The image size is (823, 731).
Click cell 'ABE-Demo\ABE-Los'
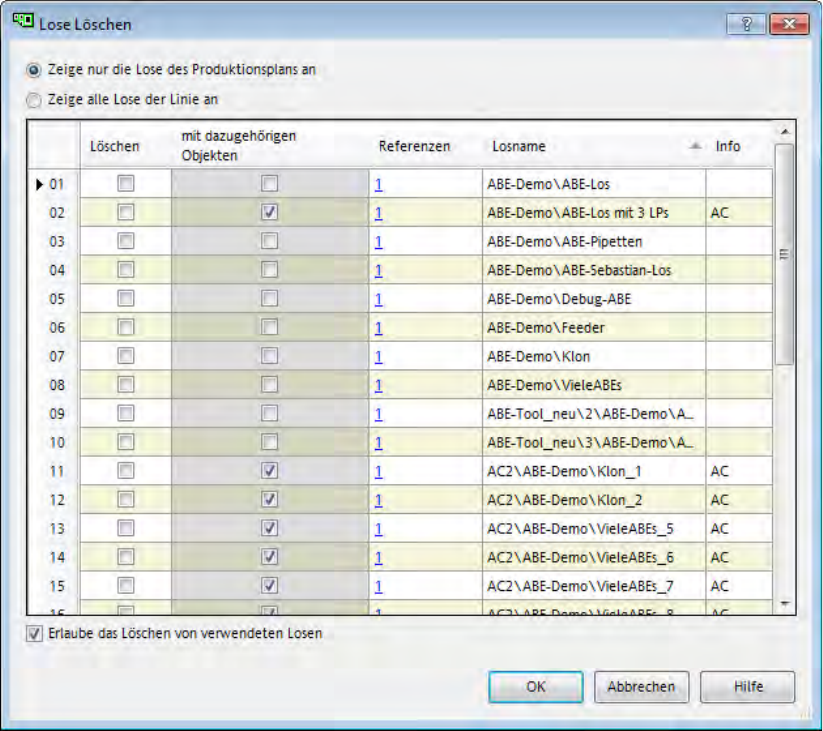(594, 184)
